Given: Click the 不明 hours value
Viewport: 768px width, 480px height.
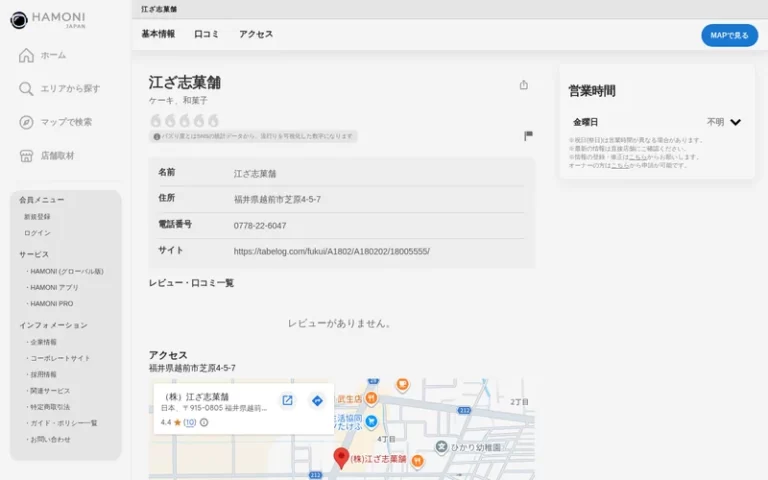Looking at the screenshot, I should pyautogui.click(x=715, y=122).
